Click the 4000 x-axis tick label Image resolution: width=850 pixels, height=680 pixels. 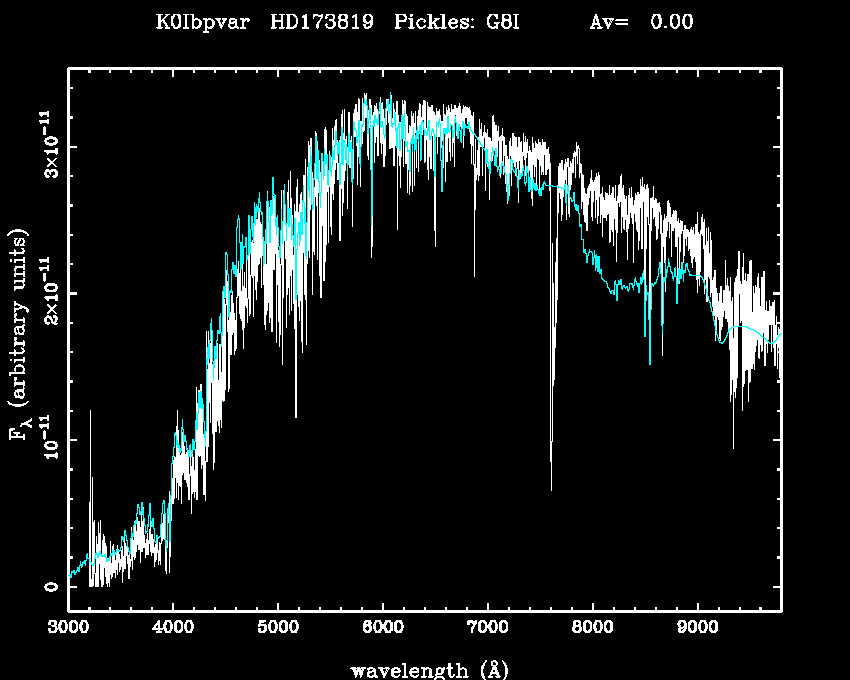coord(173,629)
